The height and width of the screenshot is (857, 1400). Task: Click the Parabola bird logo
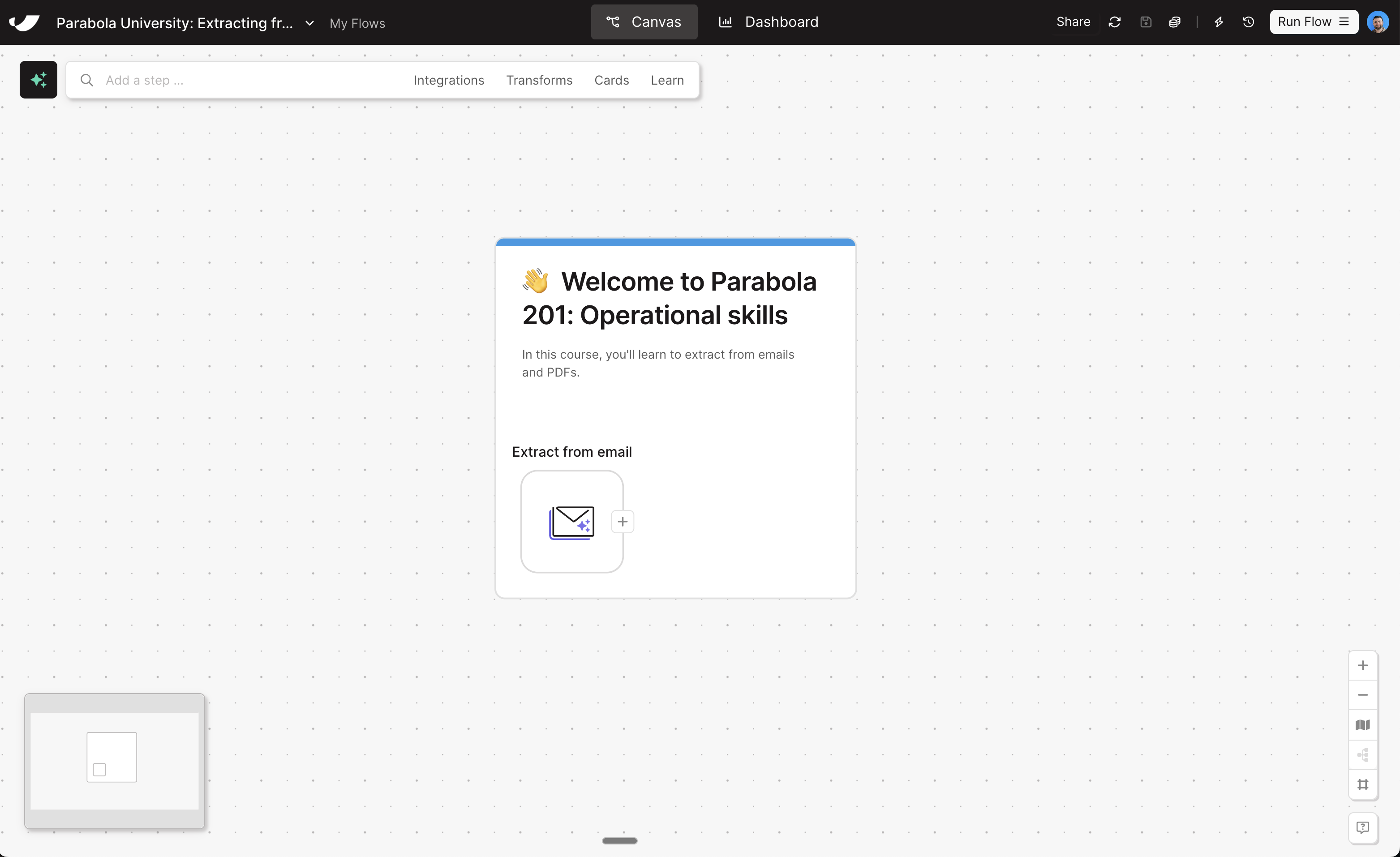tap(25, 22)
